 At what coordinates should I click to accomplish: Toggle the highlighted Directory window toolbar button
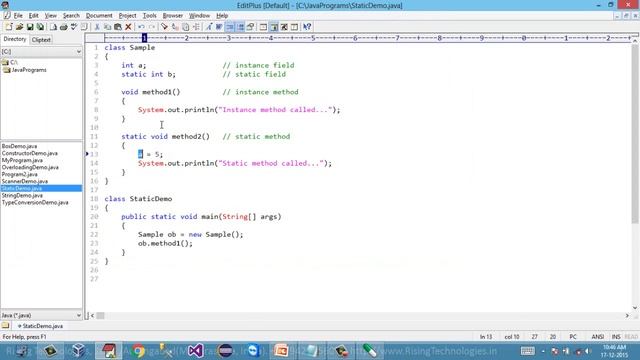(x=274, y=27)
